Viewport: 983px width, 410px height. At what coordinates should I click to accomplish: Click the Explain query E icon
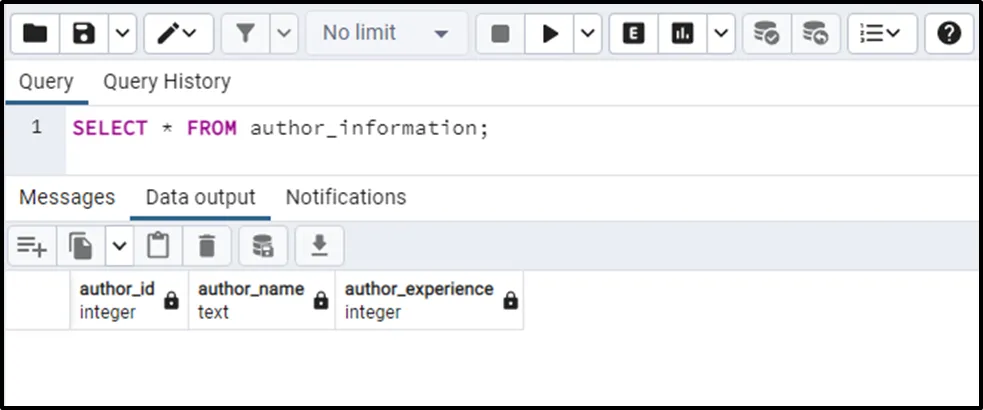632,34
